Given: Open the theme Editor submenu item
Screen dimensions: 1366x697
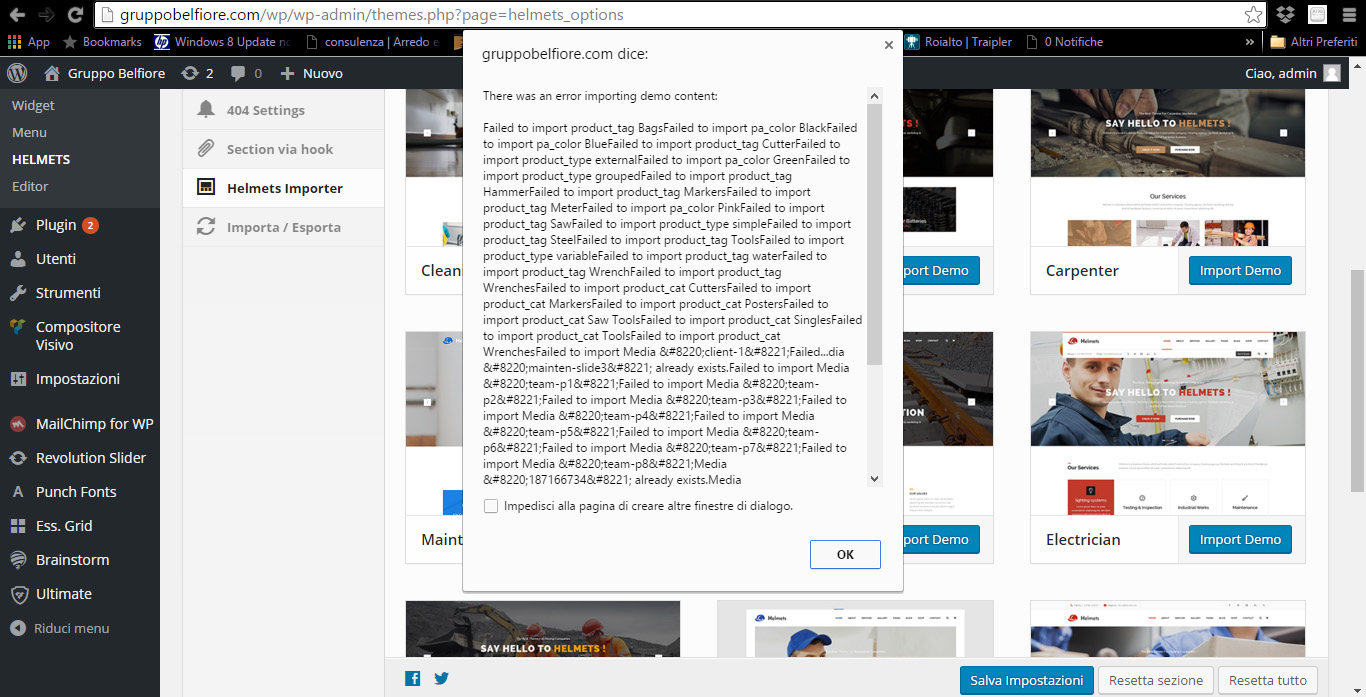Looking at the screenshot, I should [x=30, y=186].
